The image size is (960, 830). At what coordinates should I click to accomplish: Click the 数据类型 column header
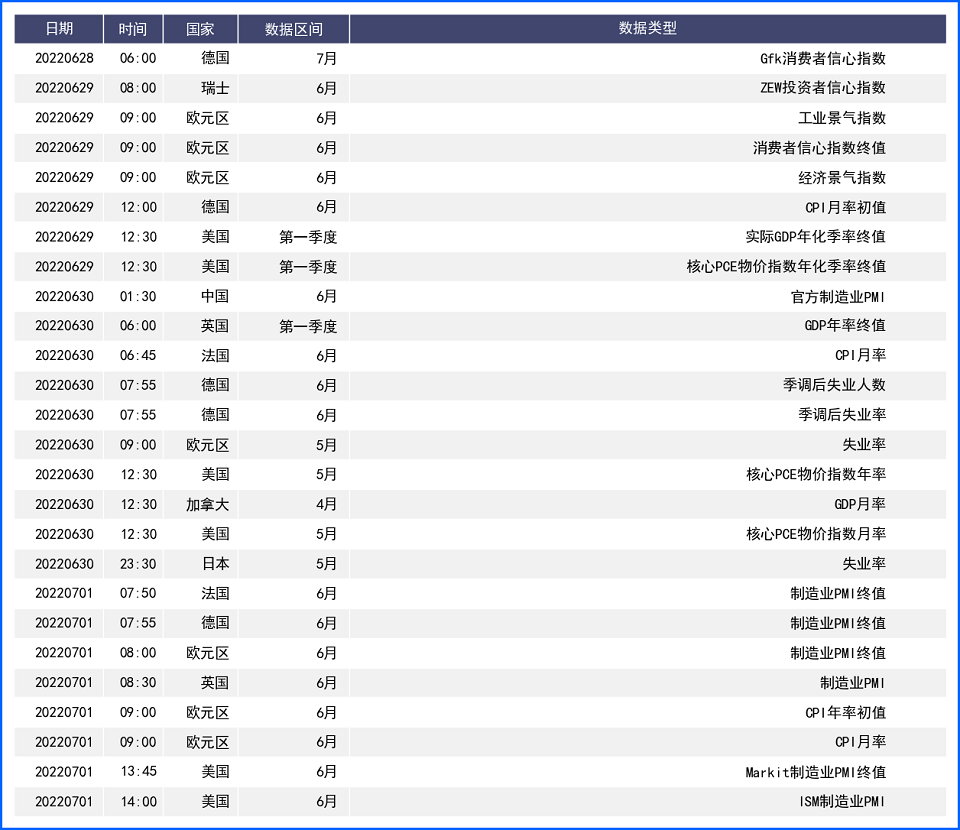(x=647, y=29)
